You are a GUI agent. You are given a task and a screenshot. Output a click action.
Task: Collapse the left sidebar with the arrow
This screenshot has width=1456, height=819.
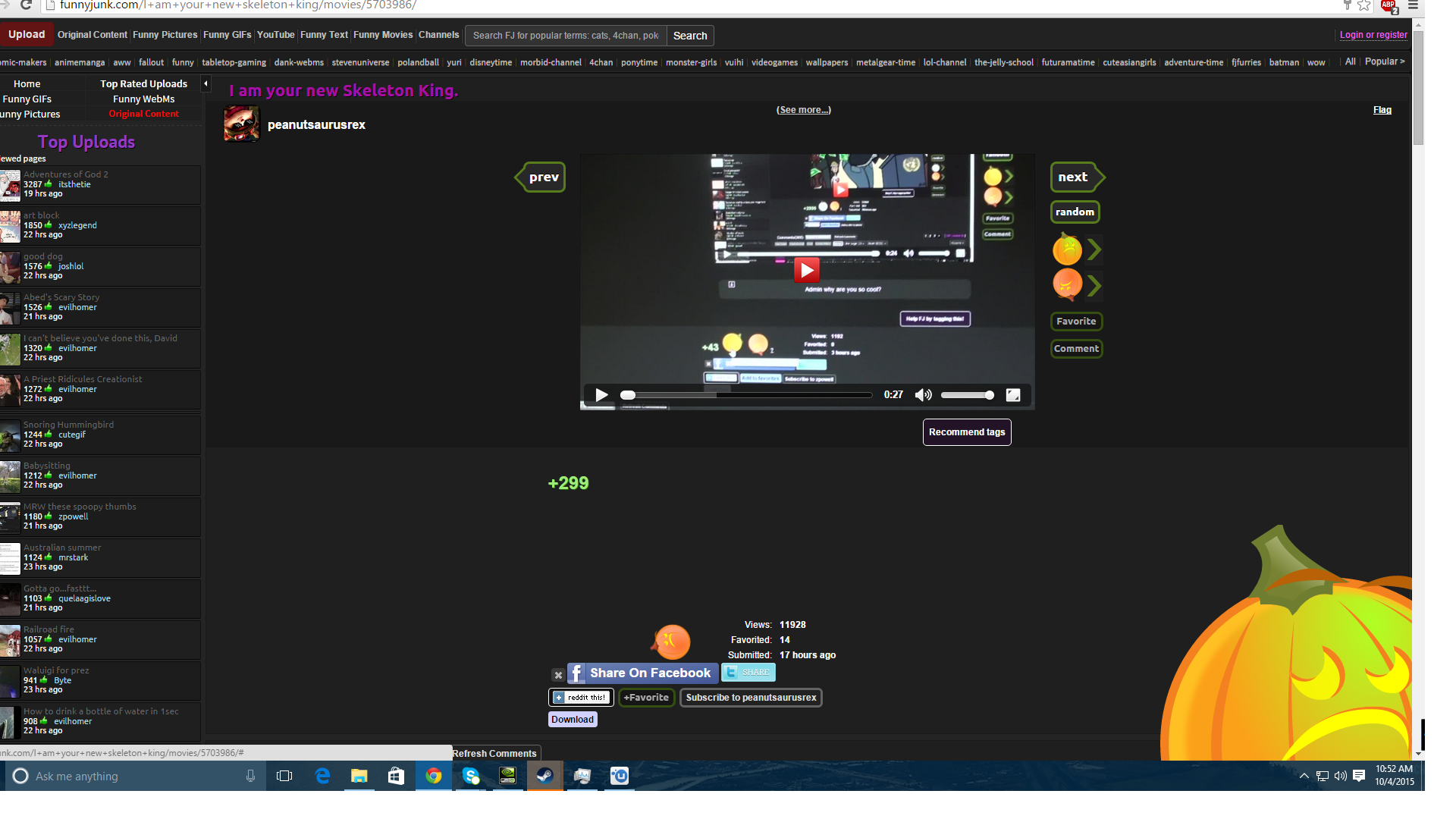point(206,83)
